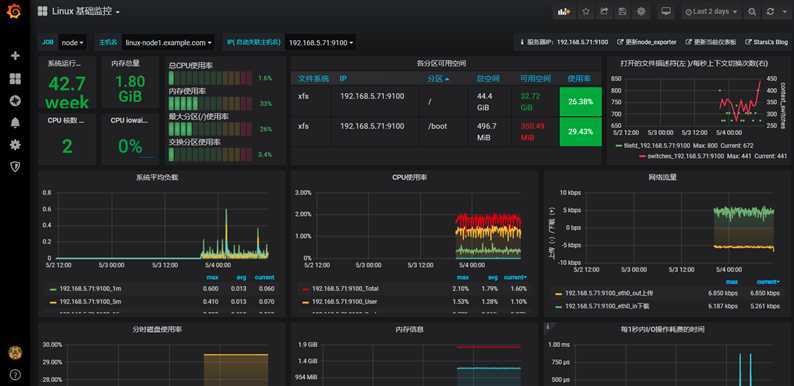Screen dimensions: 794x386
Task: Open the CPU使用率 panel title menu
Action: coord(410,177)
